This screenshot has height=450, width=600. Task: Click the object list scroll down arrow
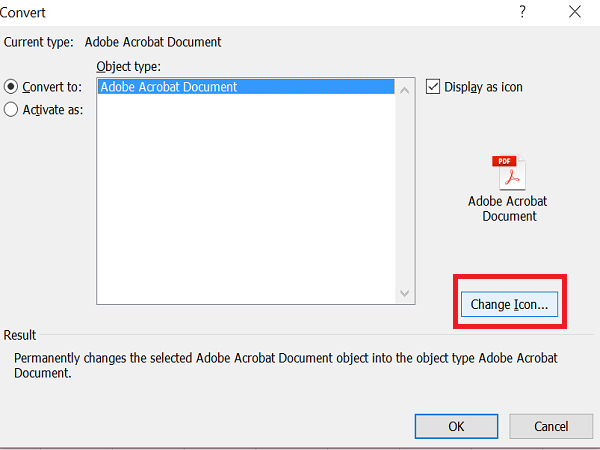click(x=405, y=293)
